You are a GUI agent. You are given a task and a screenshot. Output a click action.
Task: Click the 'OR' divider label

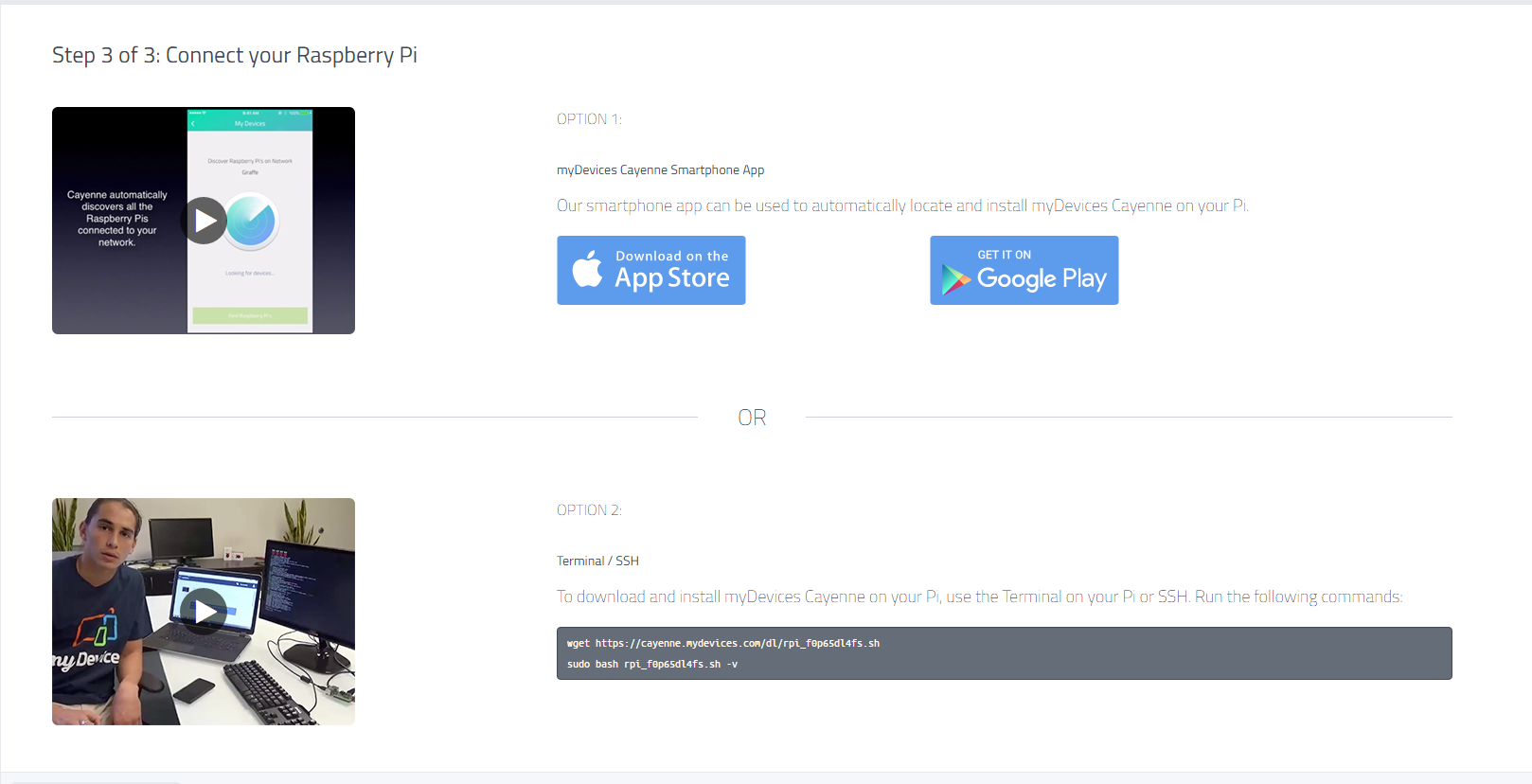tap(752, 418)
